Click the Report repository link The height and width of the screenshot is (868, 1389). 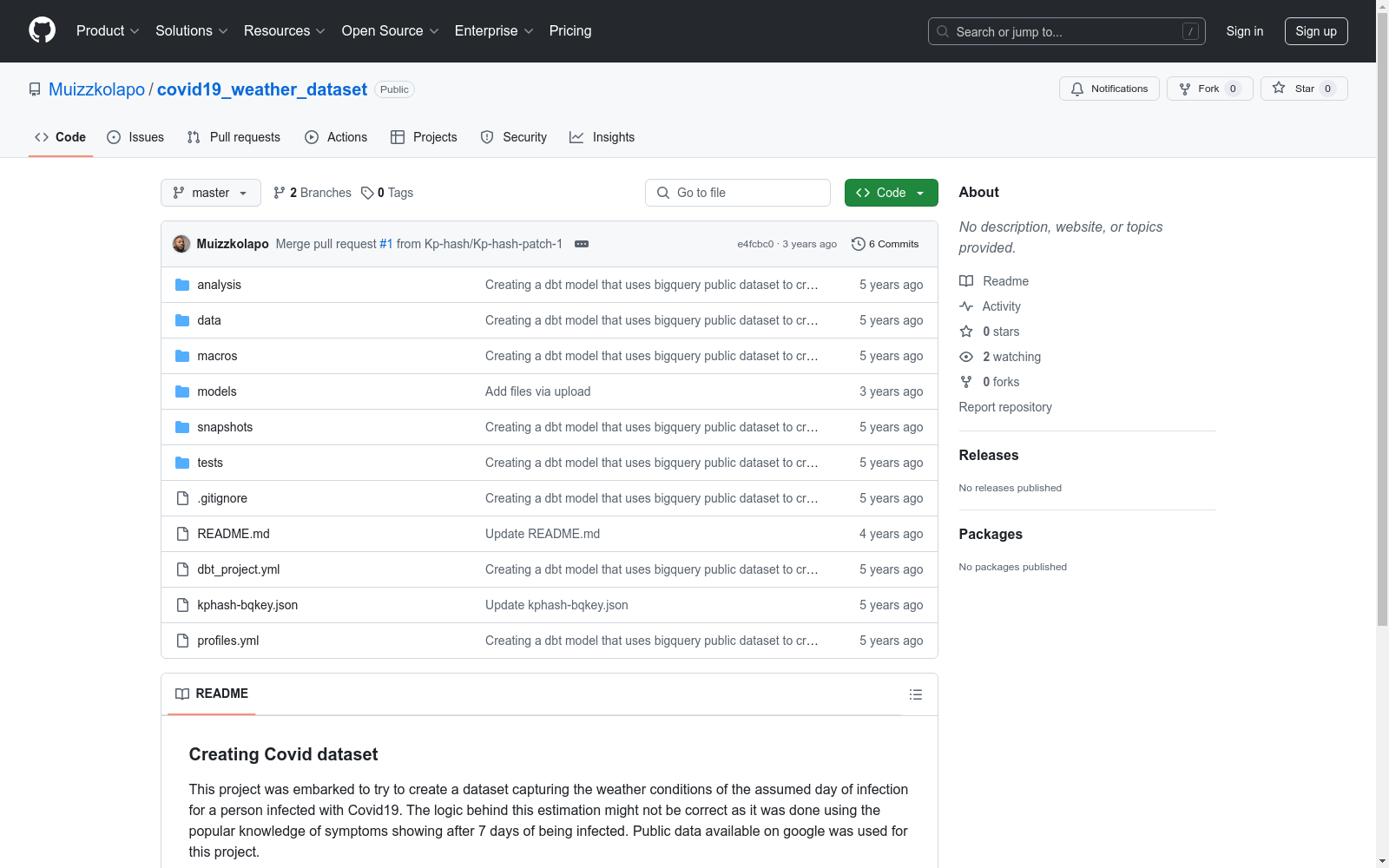click(1005, 407)
